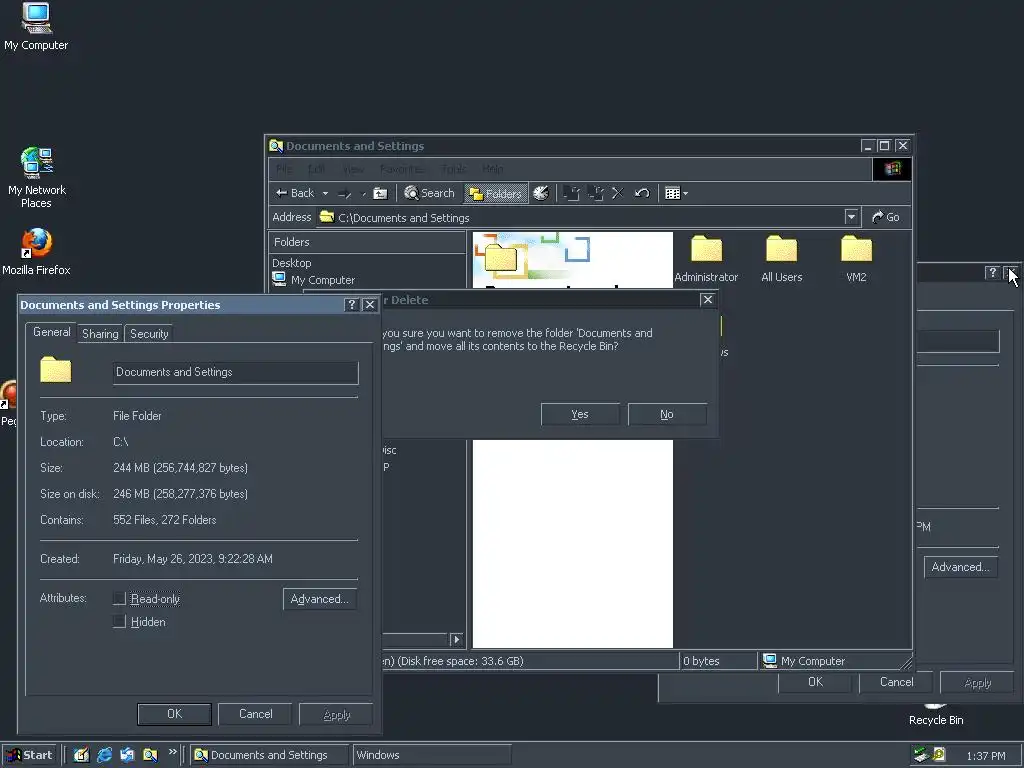
Task: Open the Edit menu in Explorer
Action: pyautogui.click(x=317, y=169)
